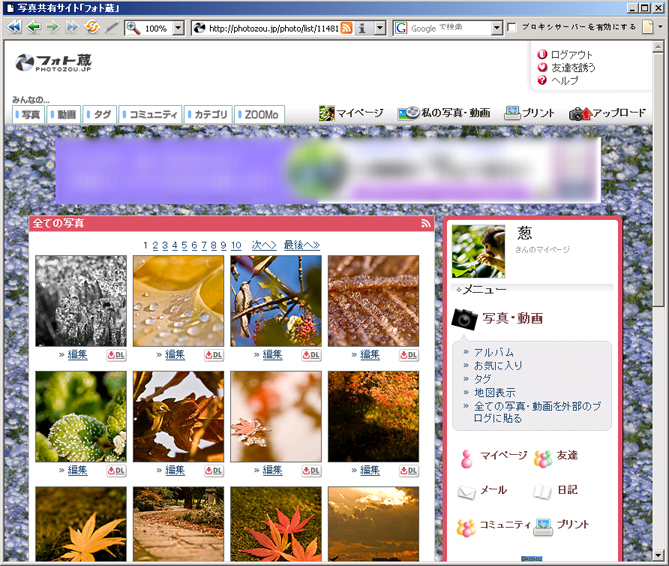669x566 pixels.
Task: Open the address bar dropdown arrow
Action: [380, 29]
